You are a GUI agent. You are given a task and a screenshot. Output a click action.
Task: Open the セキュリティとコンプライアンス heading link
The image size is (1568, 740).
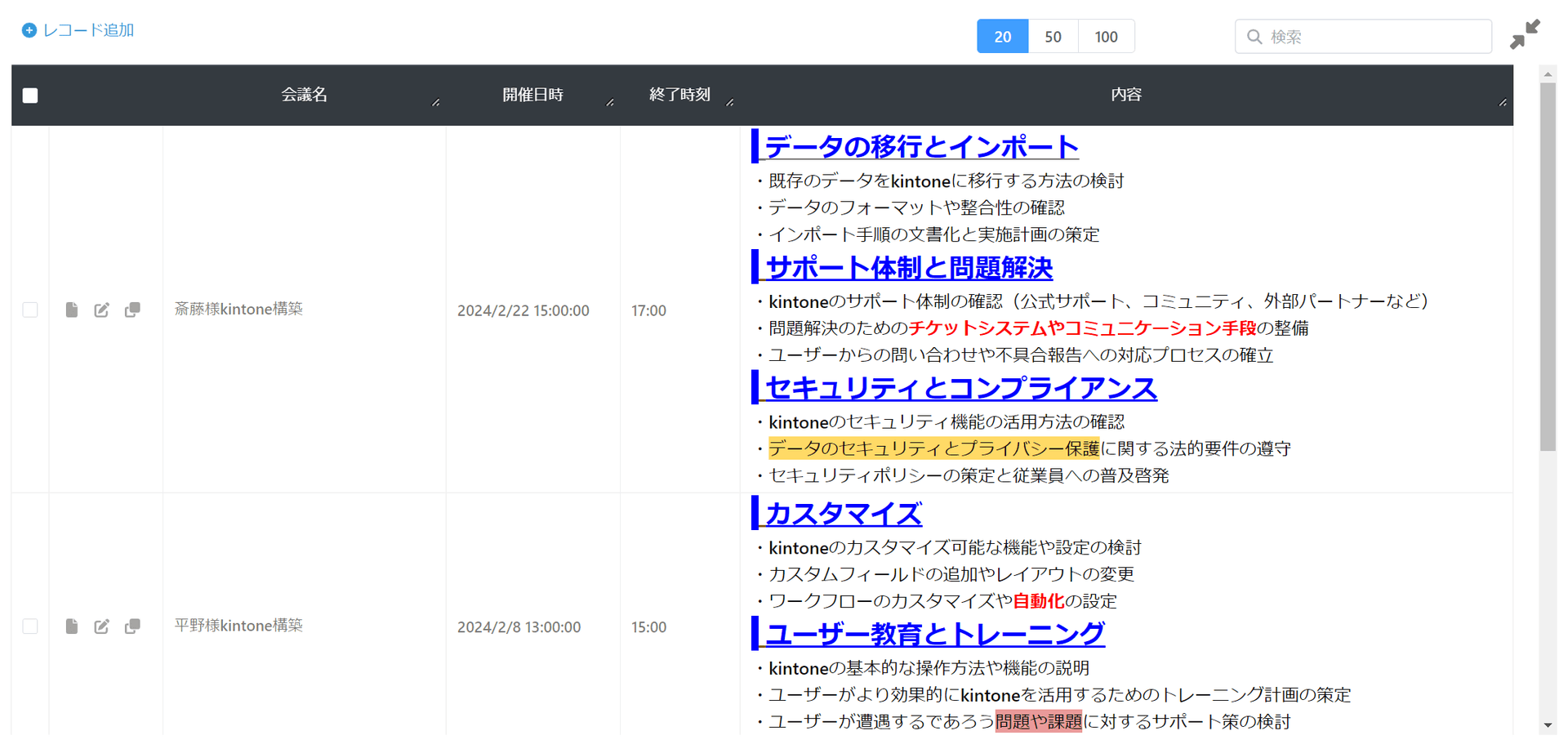961,388
